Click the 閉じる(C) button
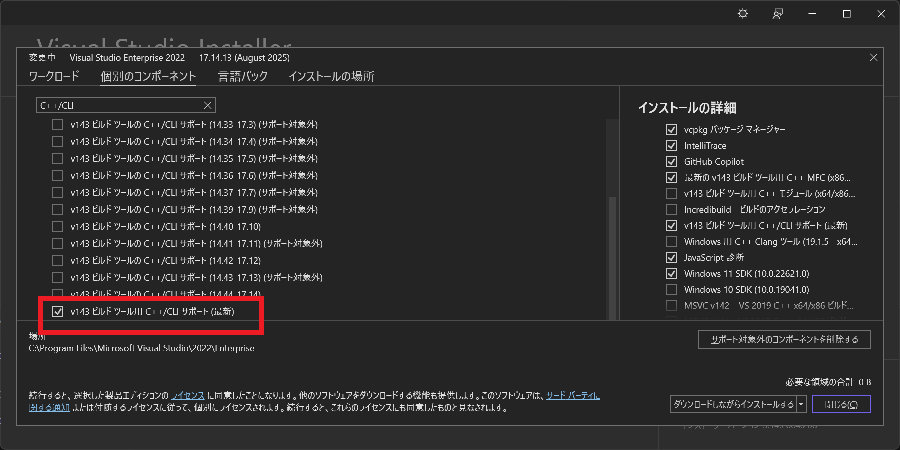The width and height of the screenshot is (900, 450). [841, 404]
